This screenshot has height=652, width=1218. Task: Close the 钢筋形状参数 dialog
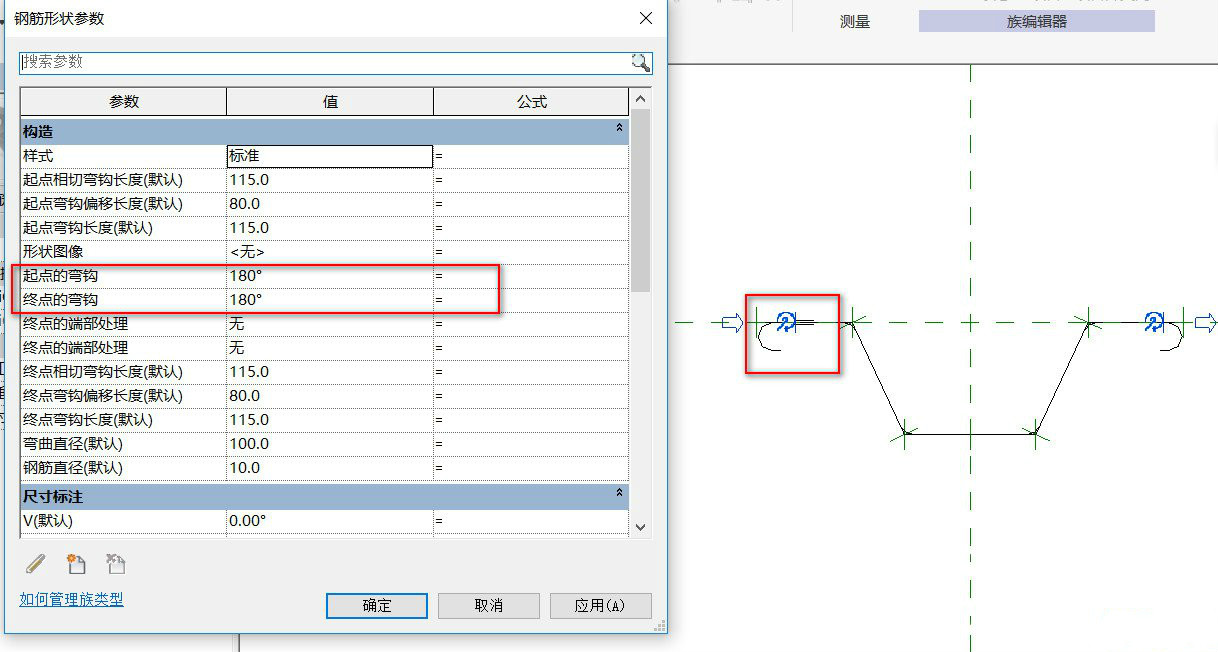tap(646, 18)
